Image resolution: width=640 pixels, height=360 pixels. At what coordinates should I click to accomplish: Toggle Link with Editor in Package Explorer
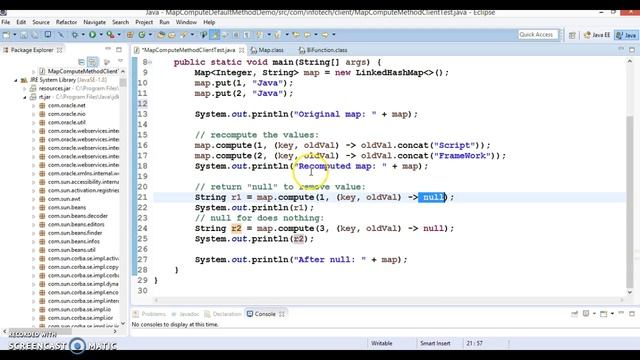(x=93, y=62)
